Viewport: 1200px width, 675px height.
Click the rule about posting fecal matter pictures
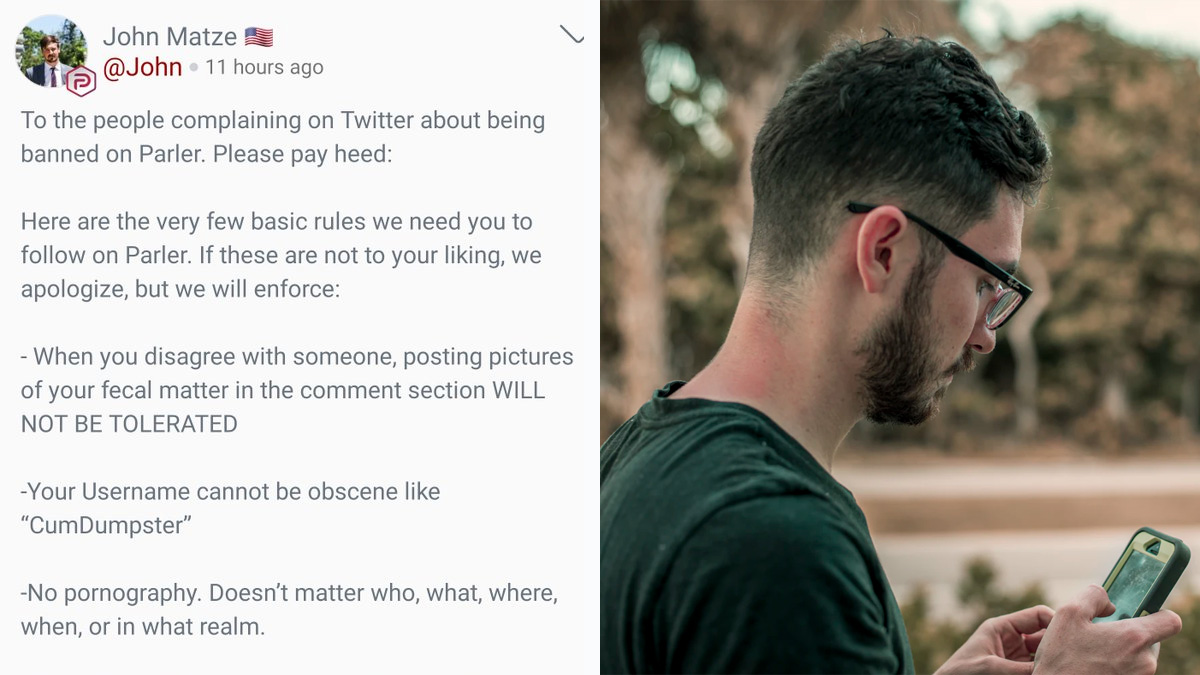click(x=297, y=390)
